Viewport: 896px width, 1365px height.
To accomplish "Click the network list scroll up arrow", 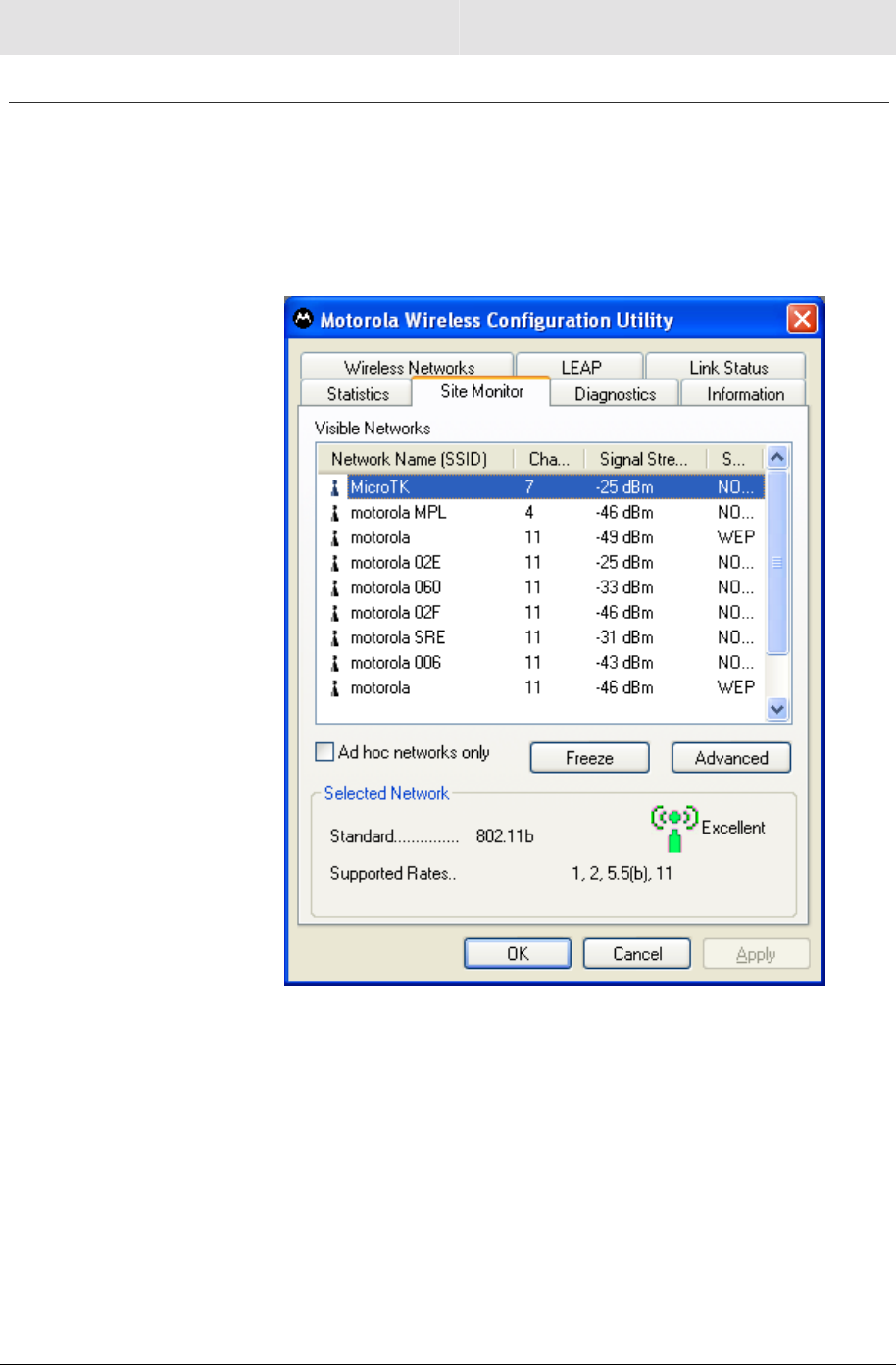I will tap(777, 457).
